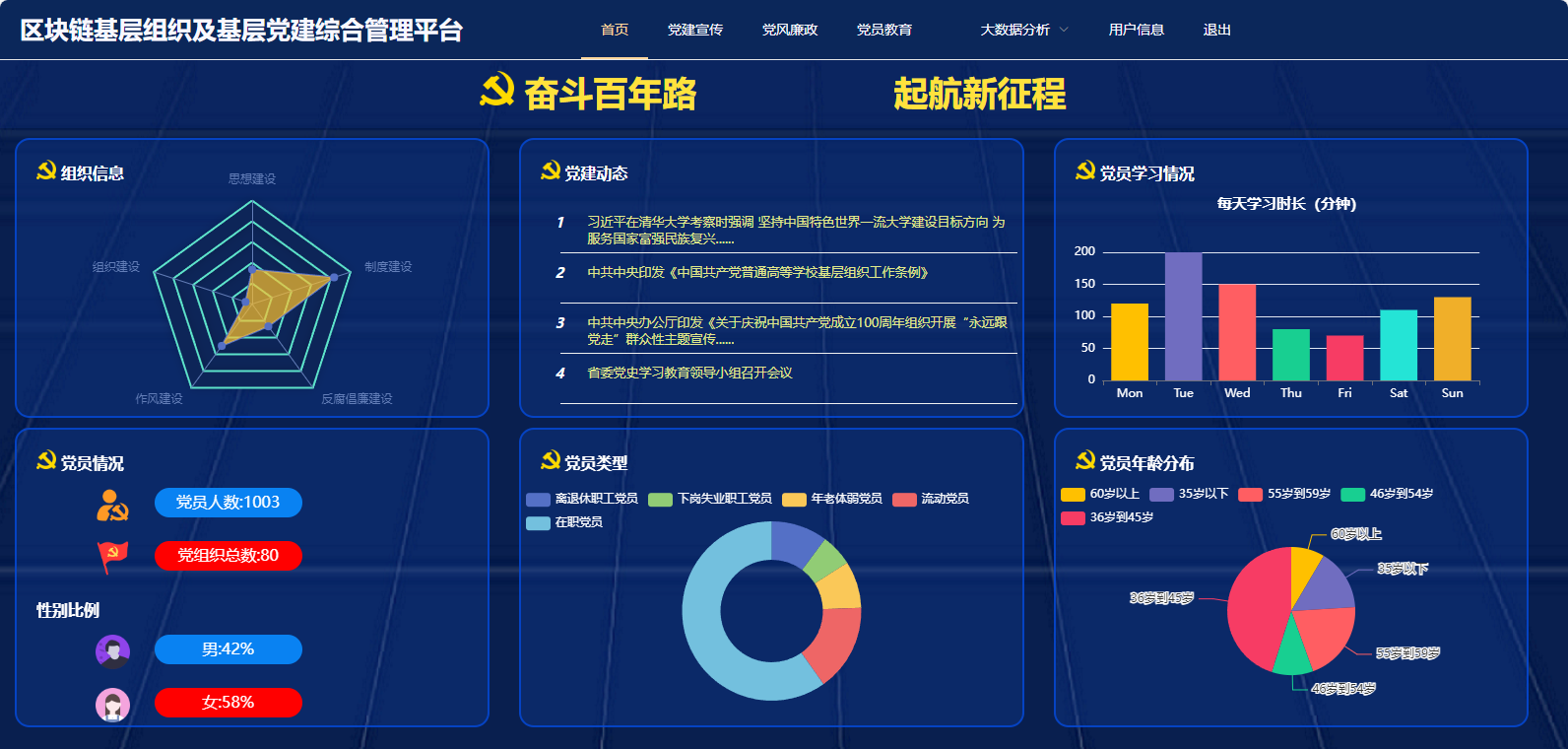This screenshot has width=1568, height=749.
Task: Click the male avatar icon
Action: (112, 650)
